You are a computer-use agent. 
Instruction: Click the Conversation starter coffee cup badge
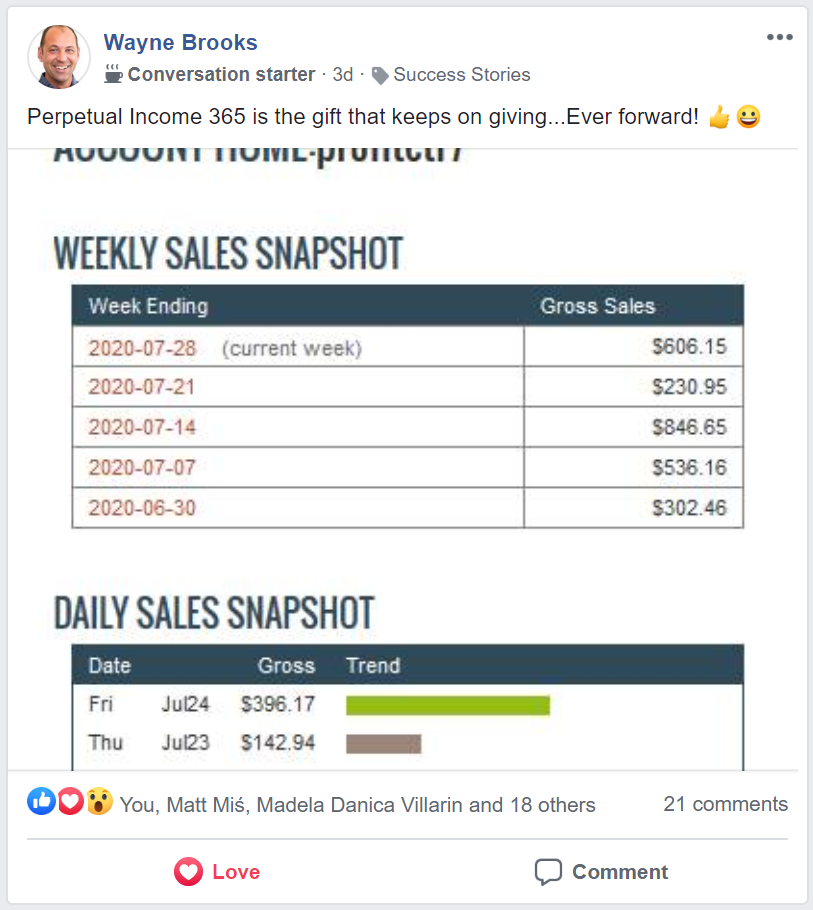(x=113, y=74)
